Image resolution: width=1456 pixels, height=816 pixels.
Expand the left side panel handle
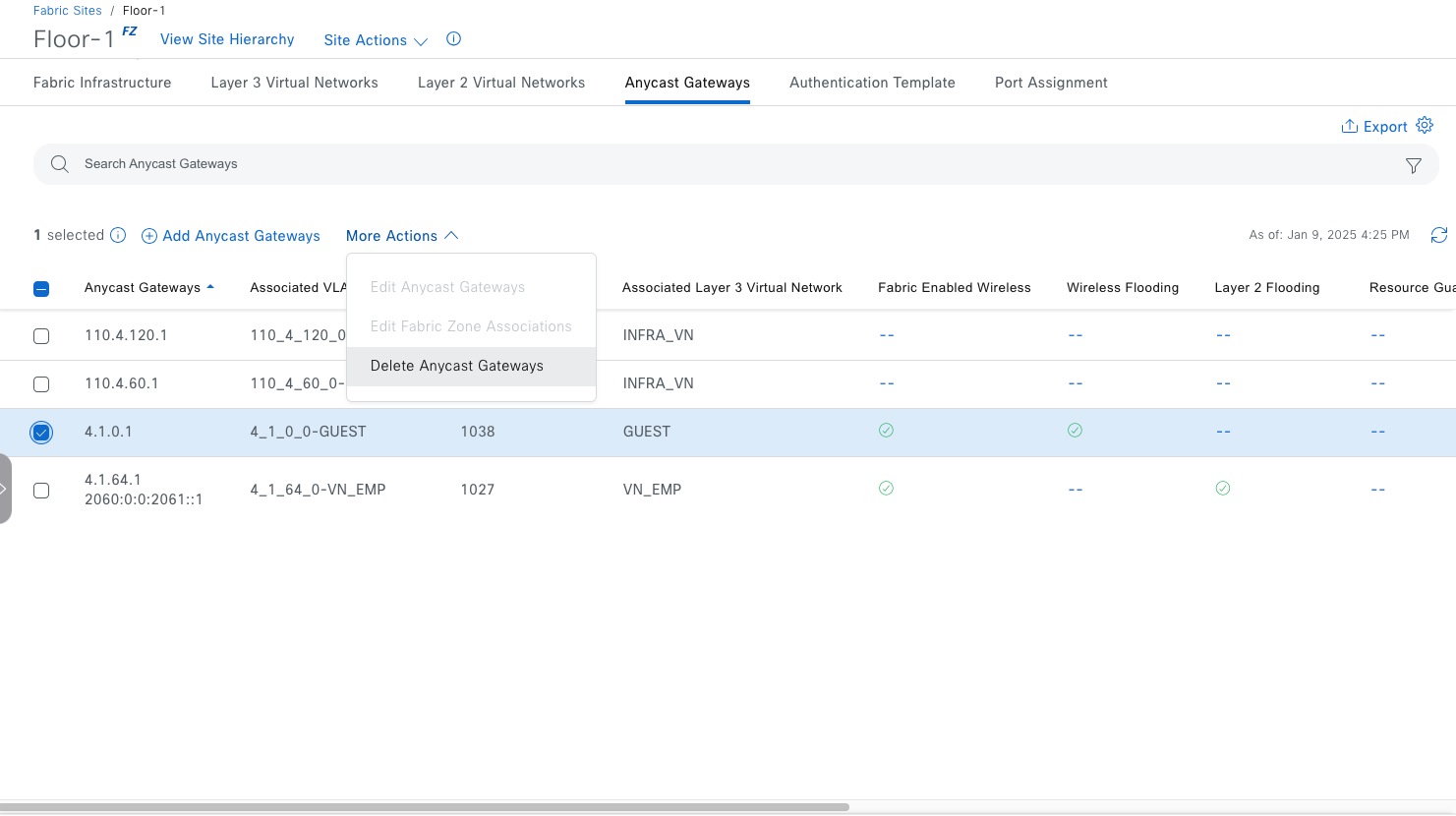(5, 489)
